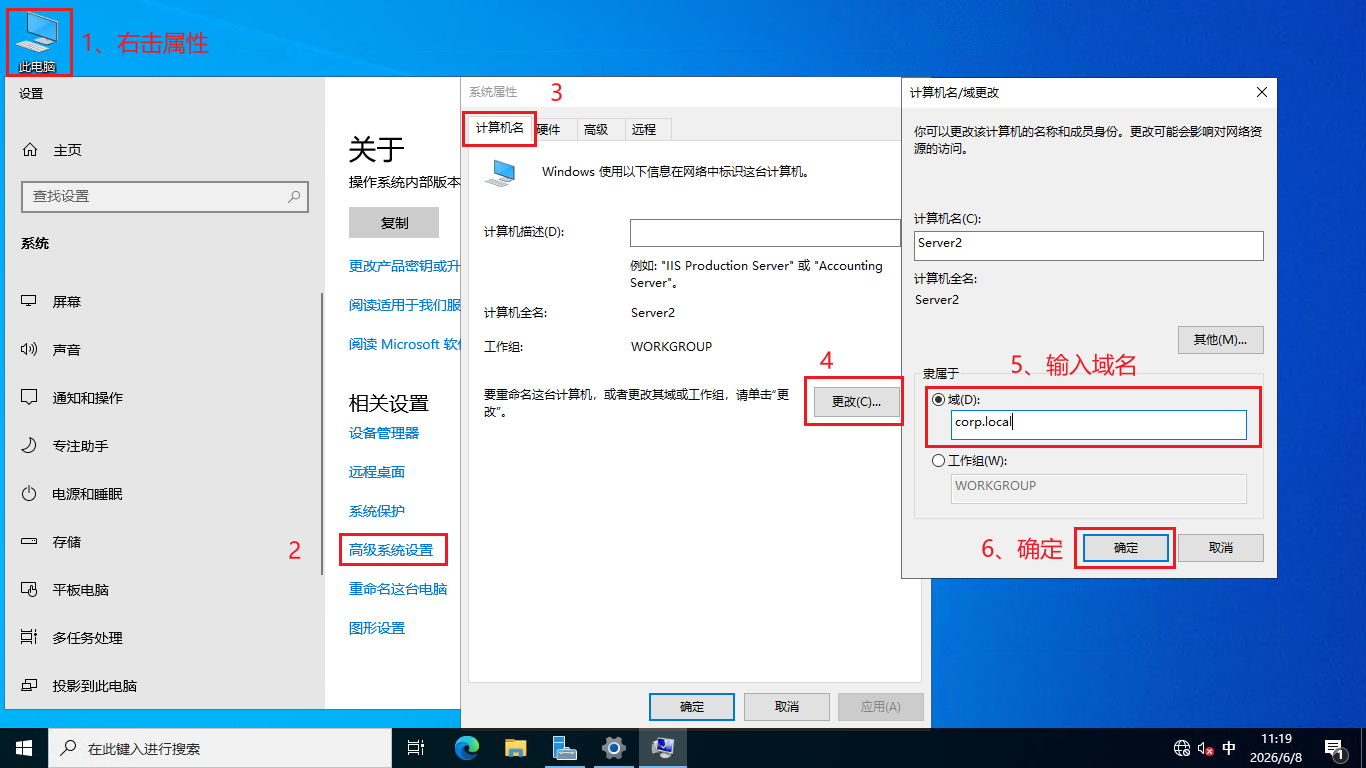This screenshot has width=1366, height=768.
Task: Open System Protection link
Action: 377,511
